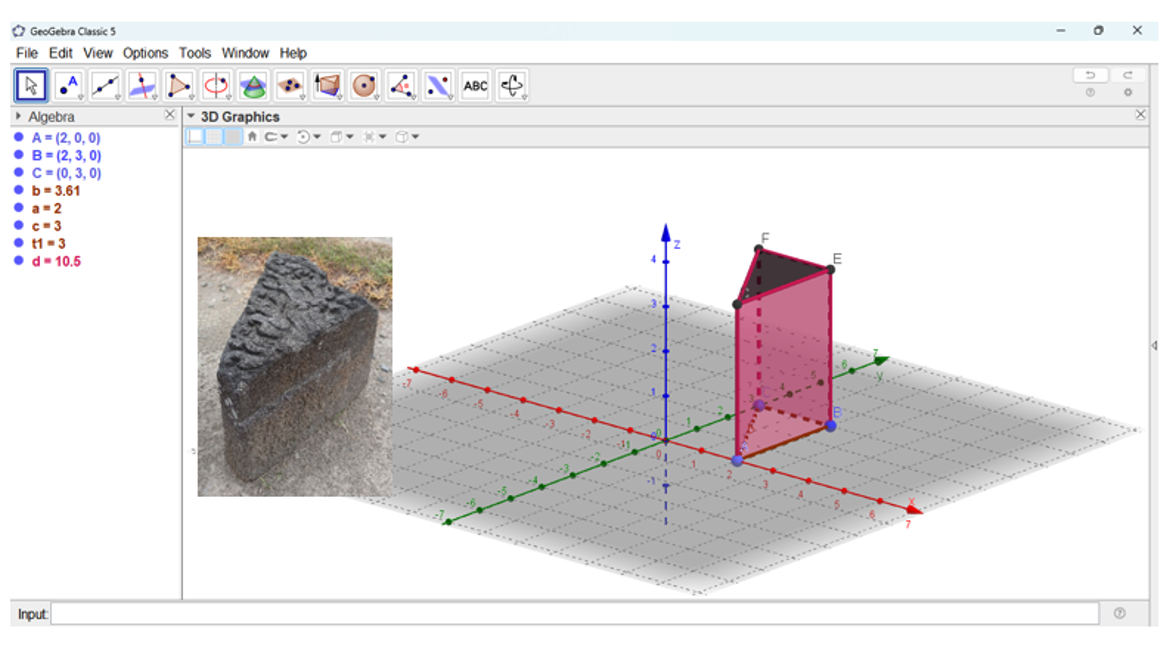Select the Move arrow tool
This screenshot has width=1172, height=646.
tap(31, 86)
